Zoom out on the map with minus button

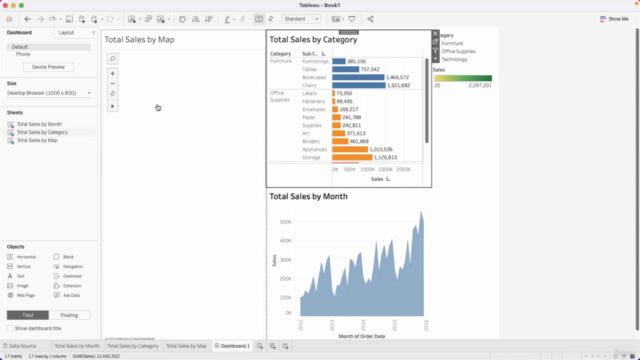(113, 84)
